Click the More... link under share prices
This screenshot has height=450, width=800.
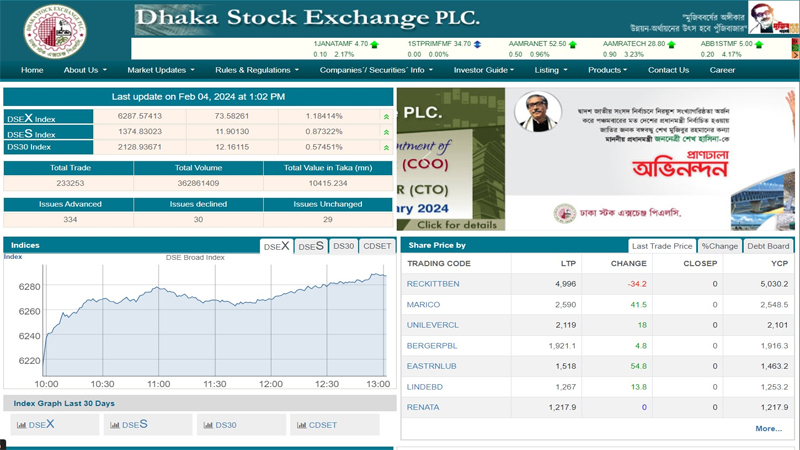[x=768, y=428]
